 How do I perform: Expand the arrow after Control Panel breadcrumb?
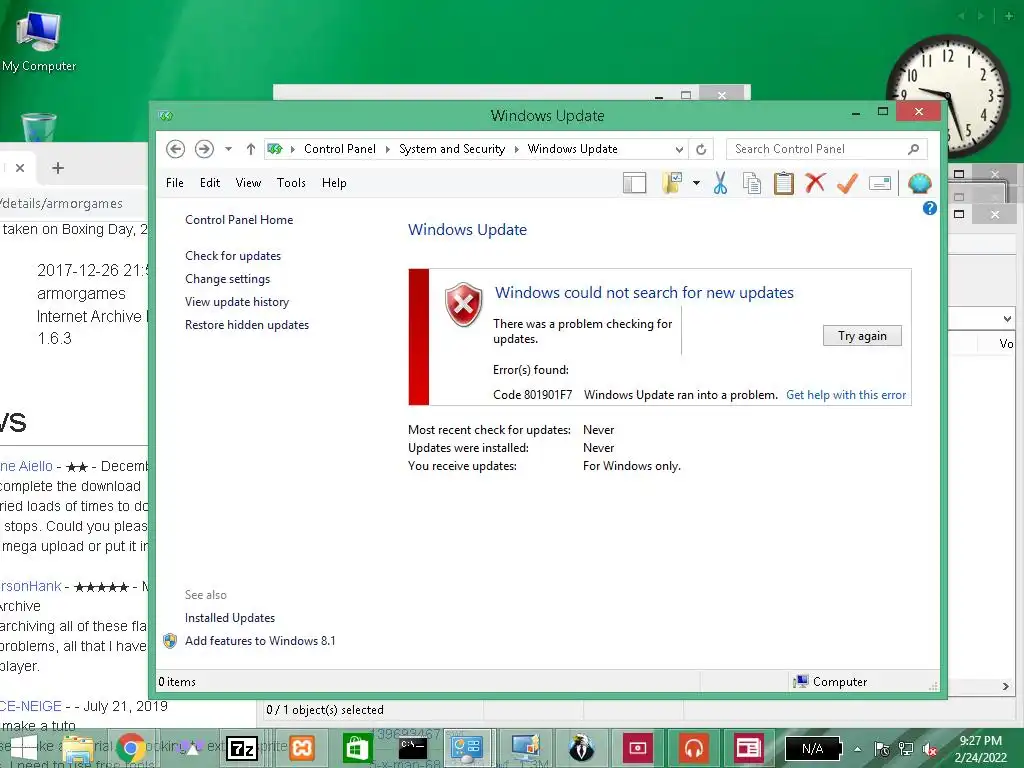[x=387, y=149]
